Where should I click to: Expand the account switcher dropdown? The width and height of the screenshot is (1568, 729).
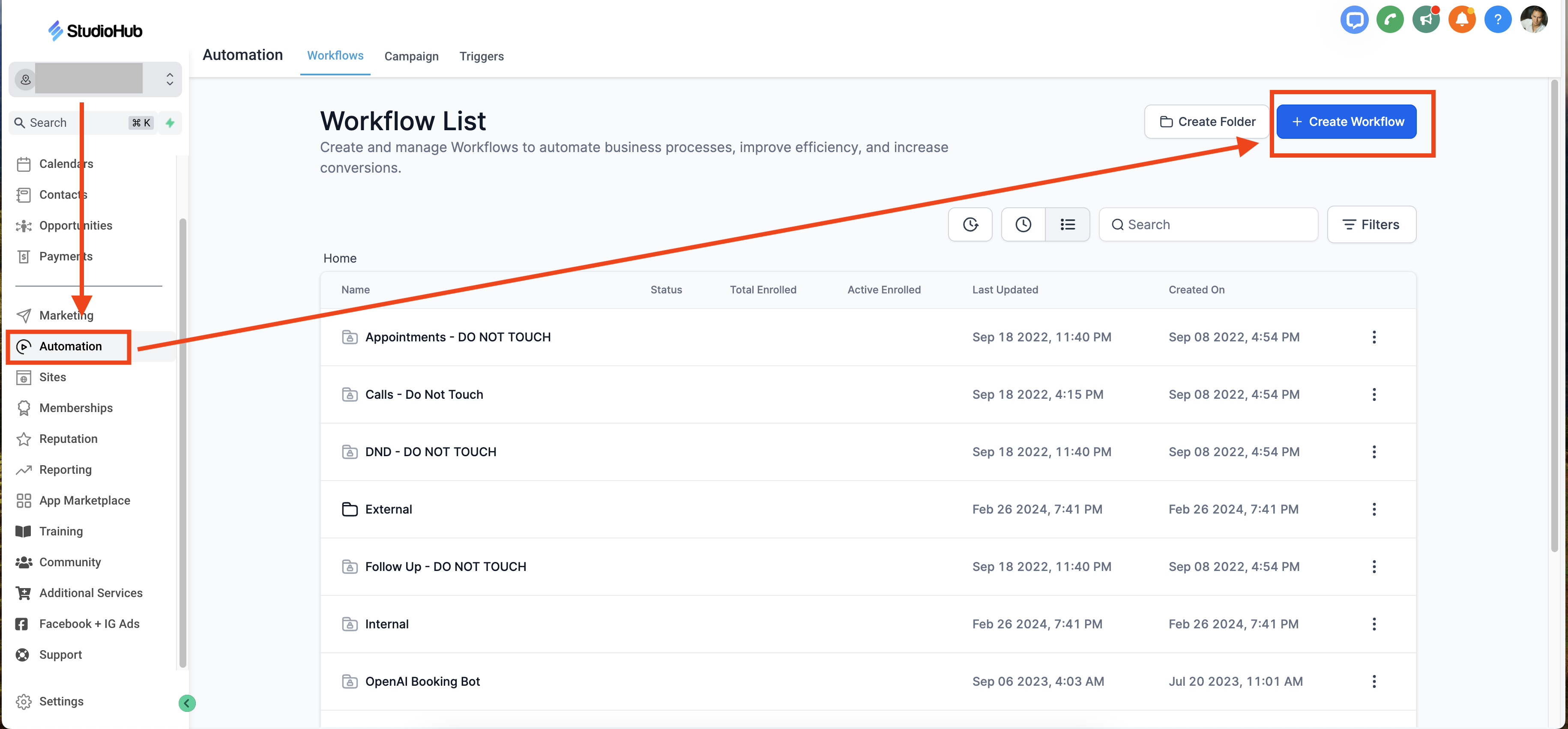pyautogui.click(x=170, y=79)
